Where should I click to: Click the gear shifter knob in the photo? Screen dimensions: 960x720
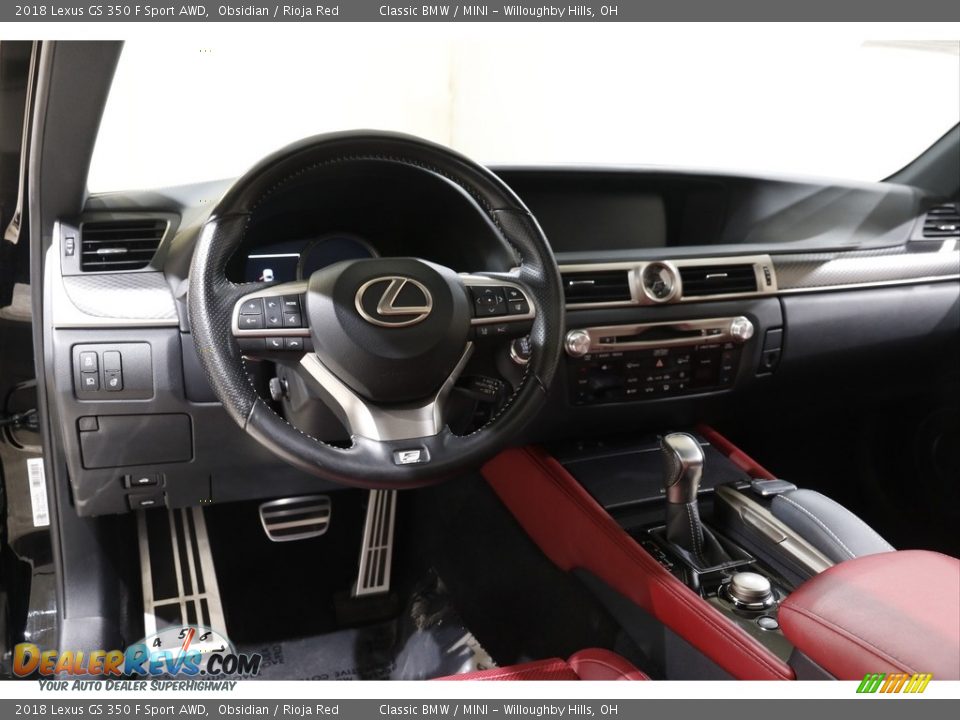(683, 468)
